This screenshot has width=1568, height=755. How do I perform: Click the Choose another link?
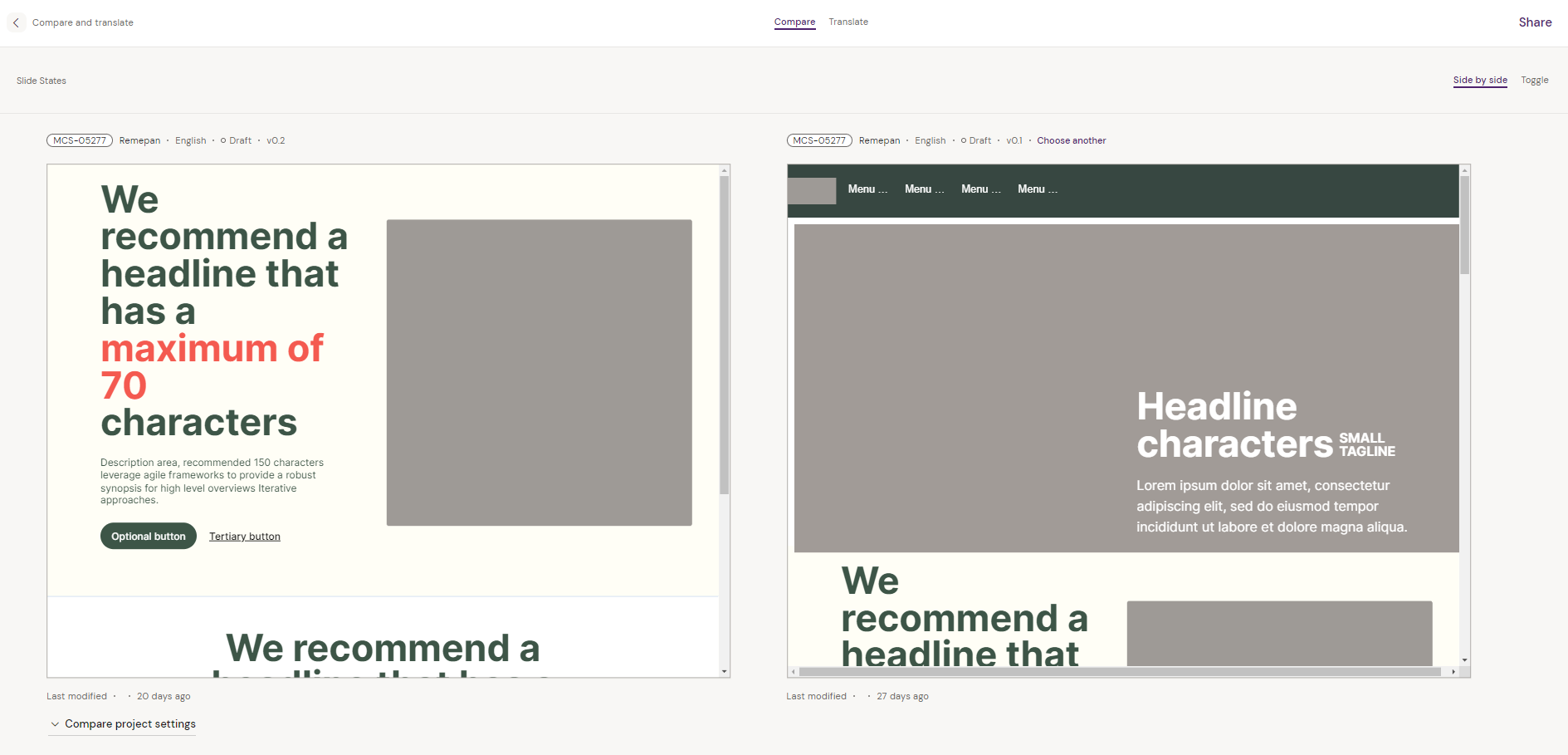pos(1071,140)
